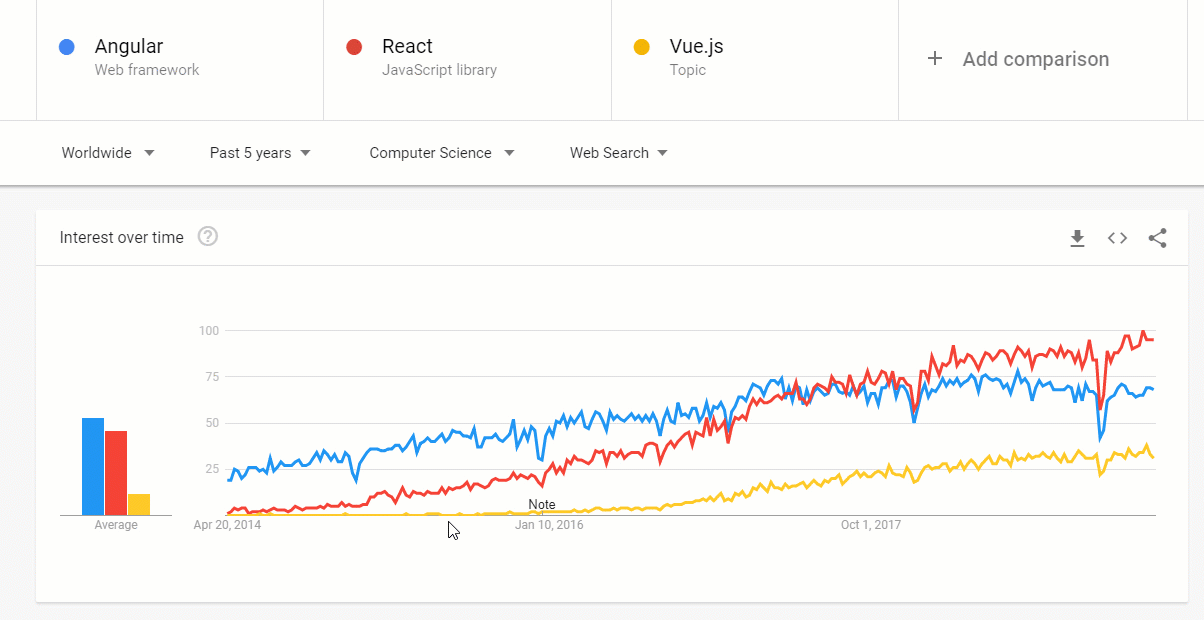Open the Computer Science category dropdown

(442, 153)
